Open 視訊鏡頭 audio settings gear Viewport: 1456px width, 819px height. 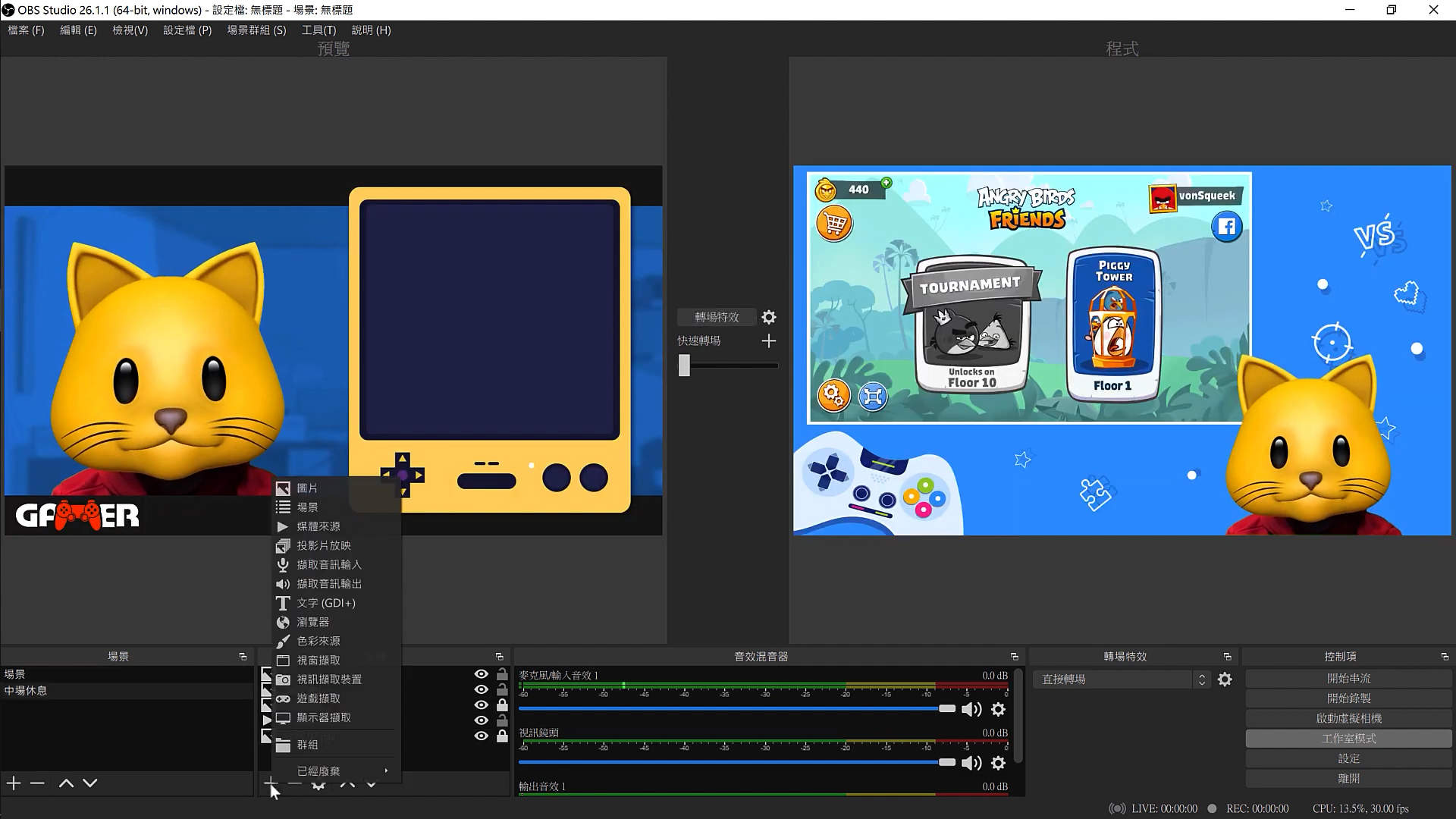[x=998, y=763]
